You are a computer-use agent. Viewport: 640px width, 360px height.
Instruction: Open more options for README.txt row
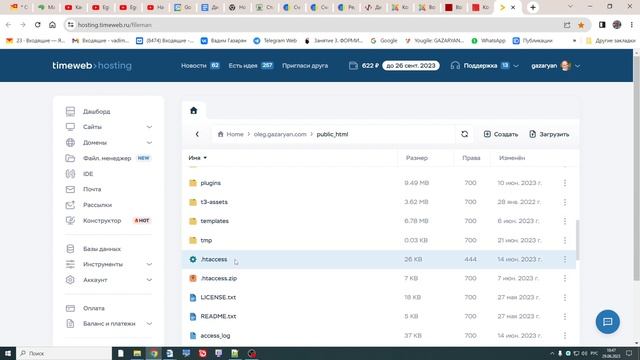(x=565, y=316)
